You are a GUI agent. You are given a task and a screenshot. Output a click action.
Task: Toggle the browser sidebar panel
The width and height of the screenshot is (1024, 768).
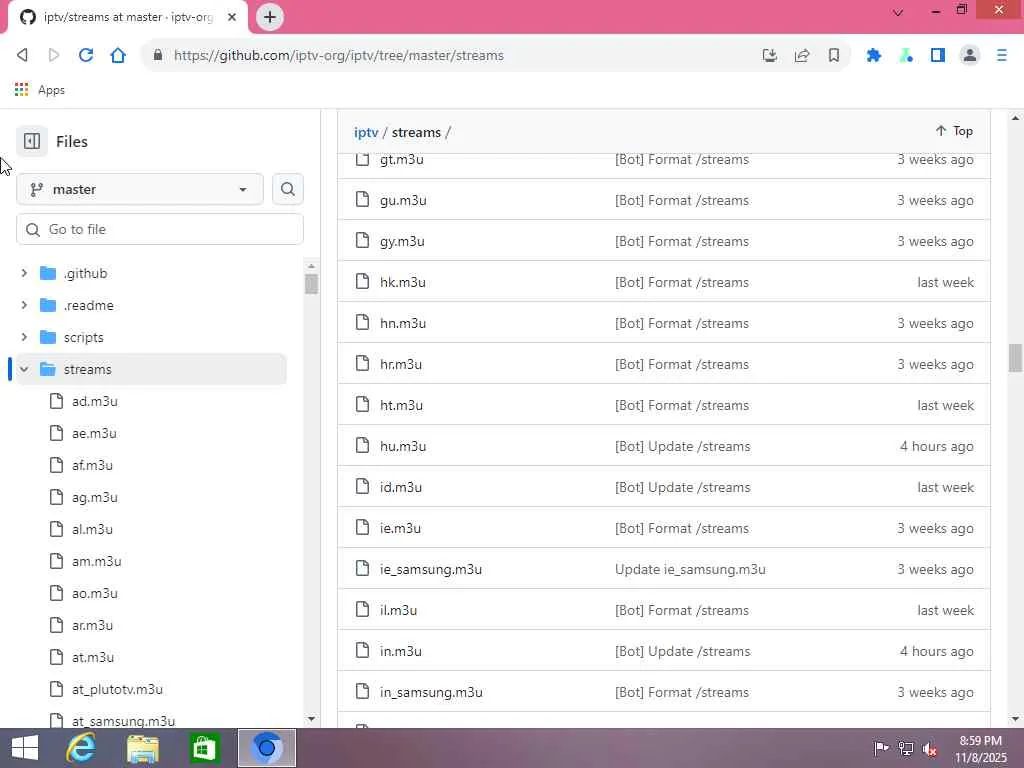(x=937, y=56)
